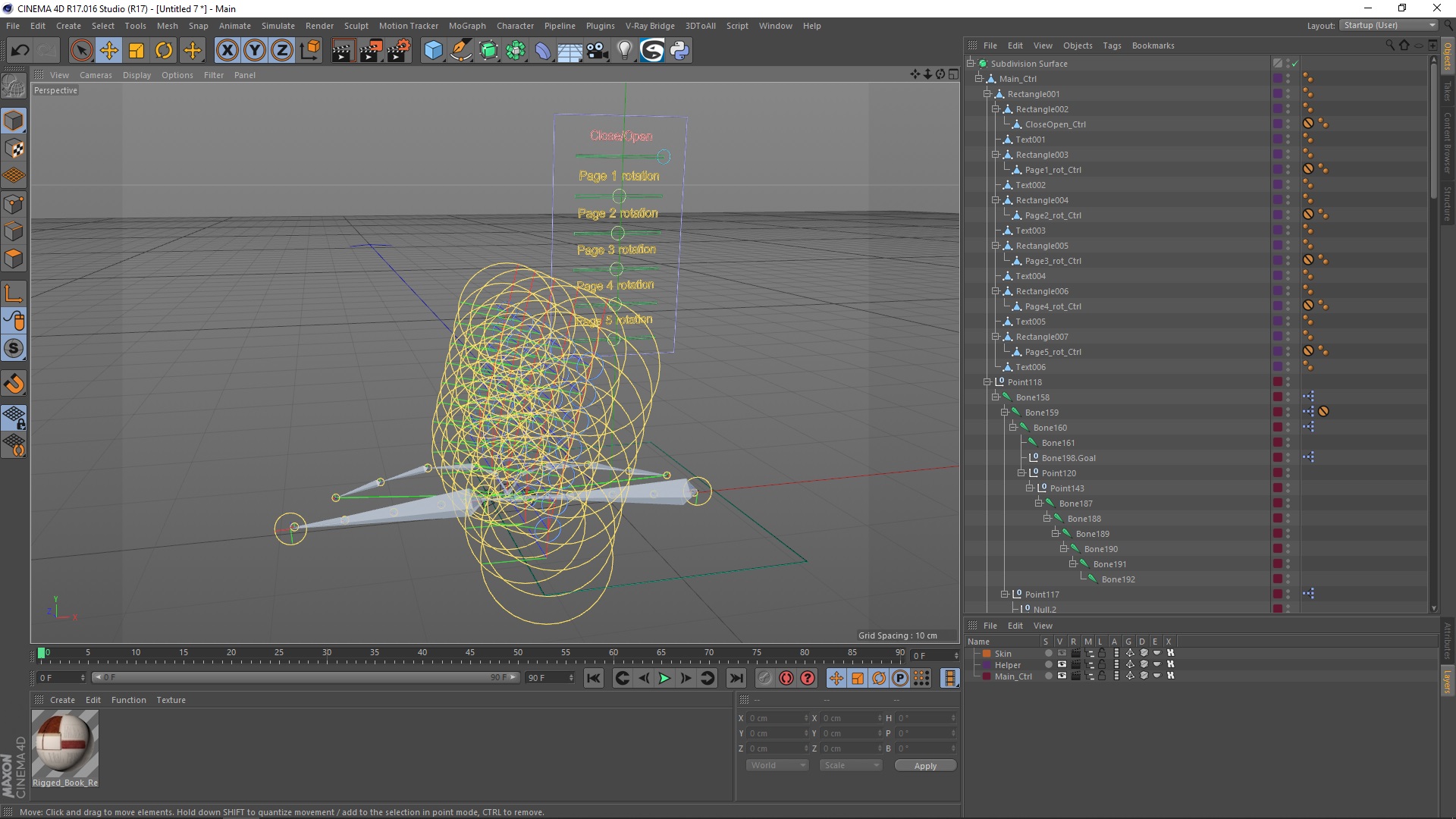Open the Layout dropdown Startup (User)
The width and height of the screenshot is (1456, 819).
pyautogui.click(x=1389, y=26)
